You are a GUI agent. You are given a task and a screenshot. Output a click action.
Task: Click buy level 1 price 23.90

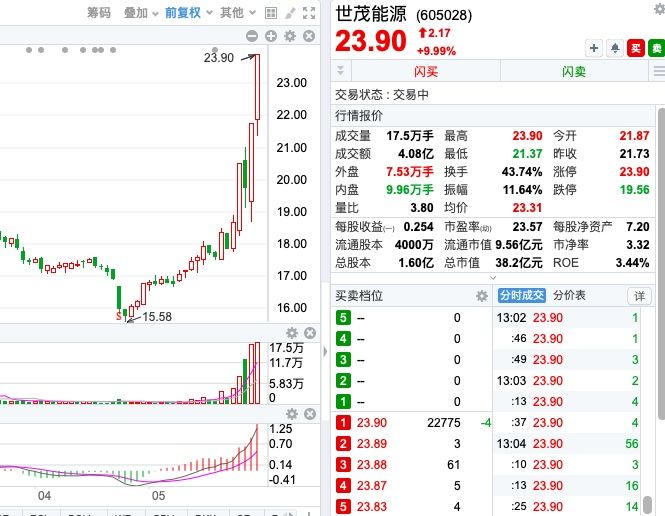tap(372, 423)
